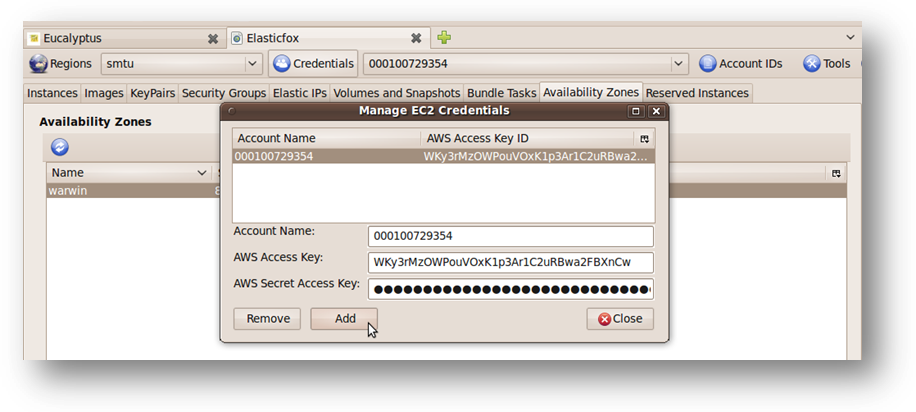This screenshot has height=412, width=916.
Task: Click the Regions globe icon
Action: click(x=39, y=64)
